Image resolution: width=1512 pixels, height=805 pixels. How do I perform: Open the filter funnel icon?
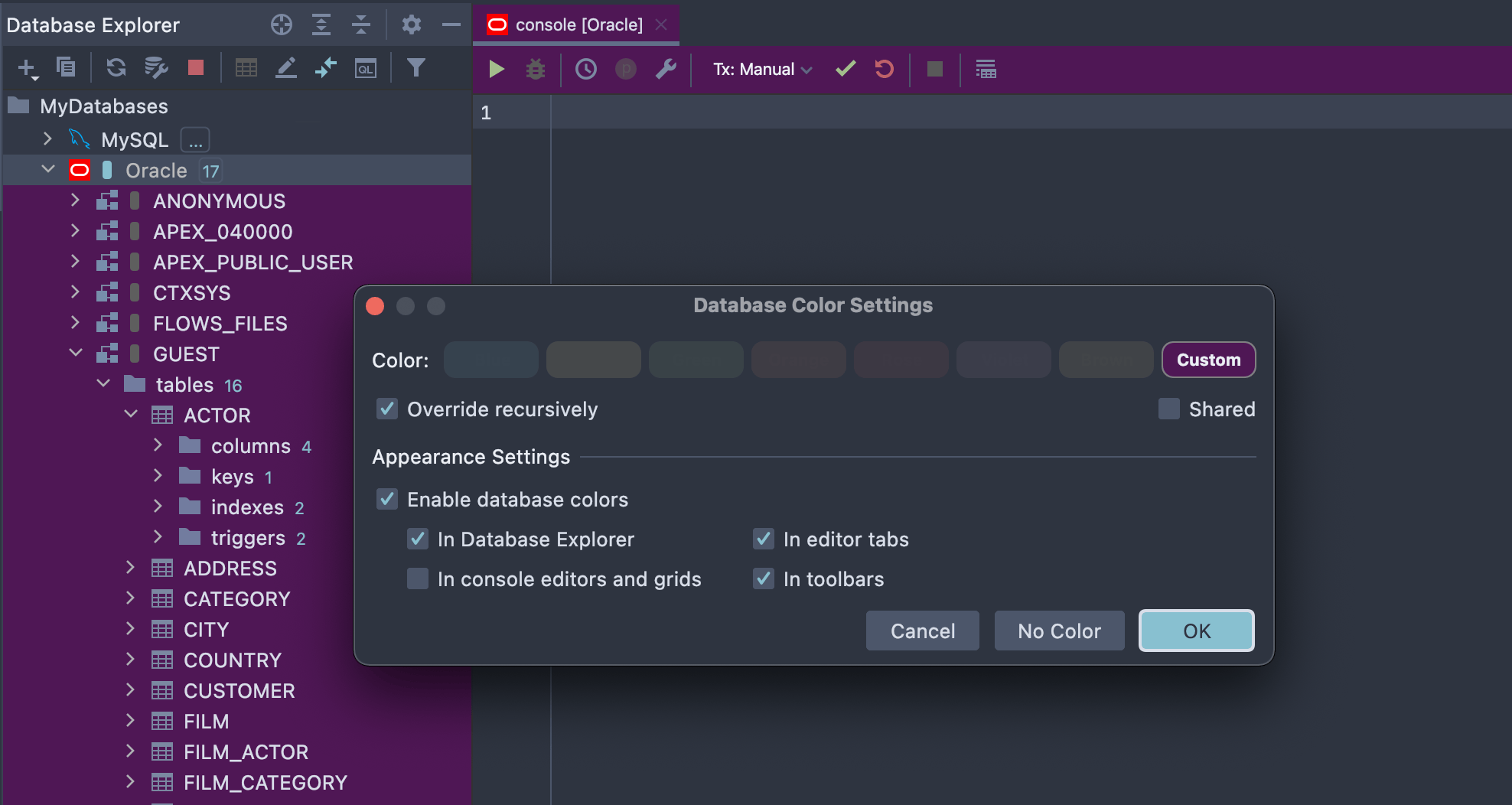415,68
